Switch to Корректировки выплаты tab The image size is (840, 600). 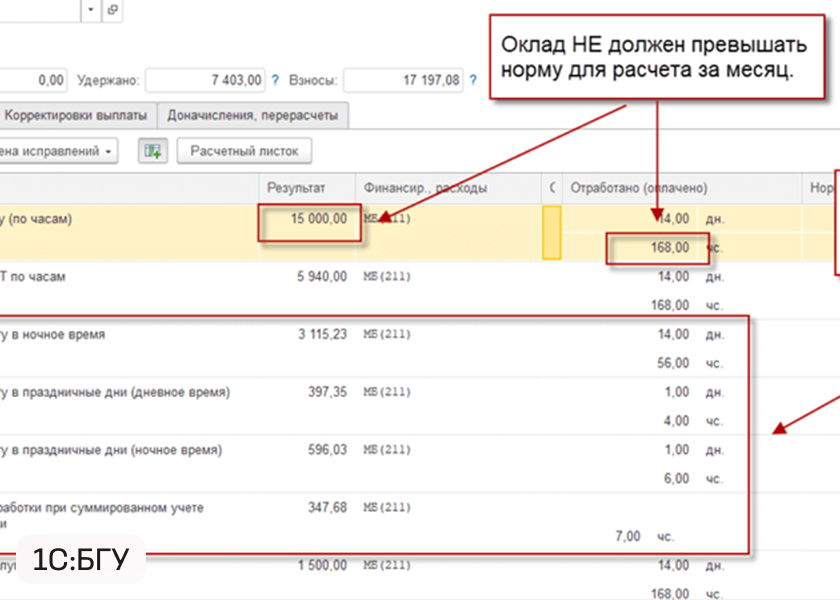[78, 115]
